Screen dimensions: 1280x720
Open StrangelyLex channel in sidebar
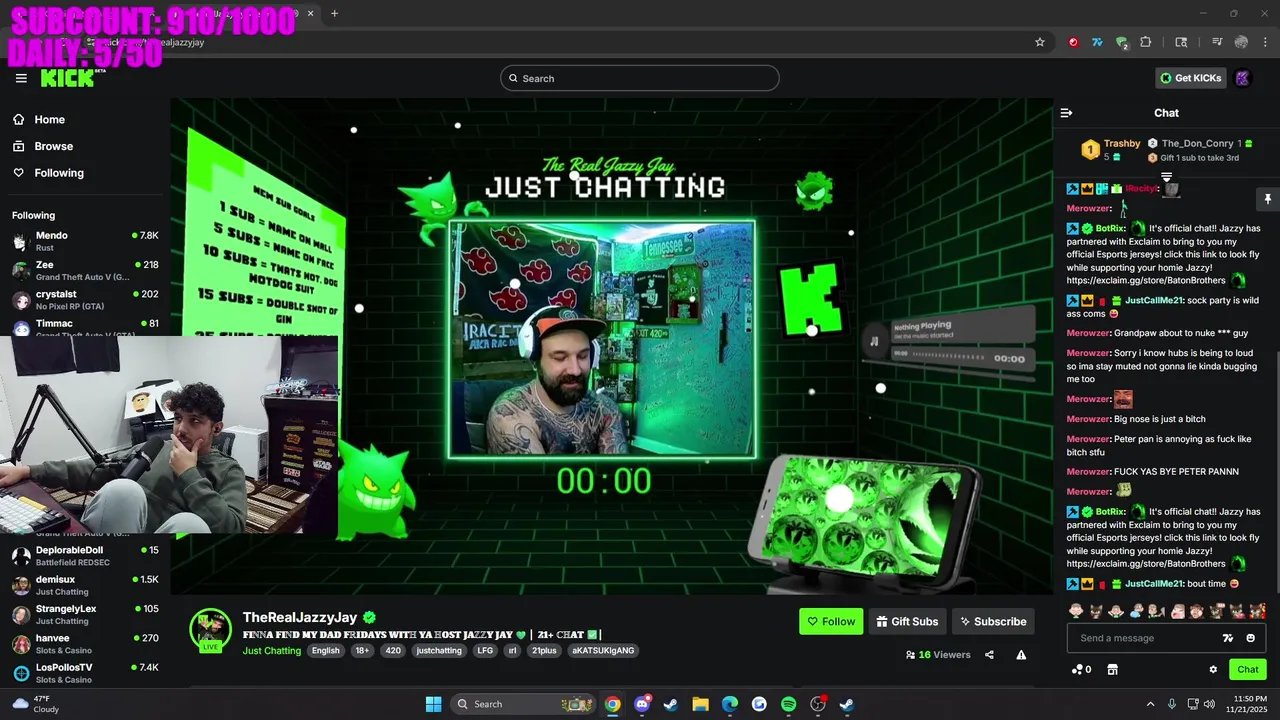(x=85, y=614)
